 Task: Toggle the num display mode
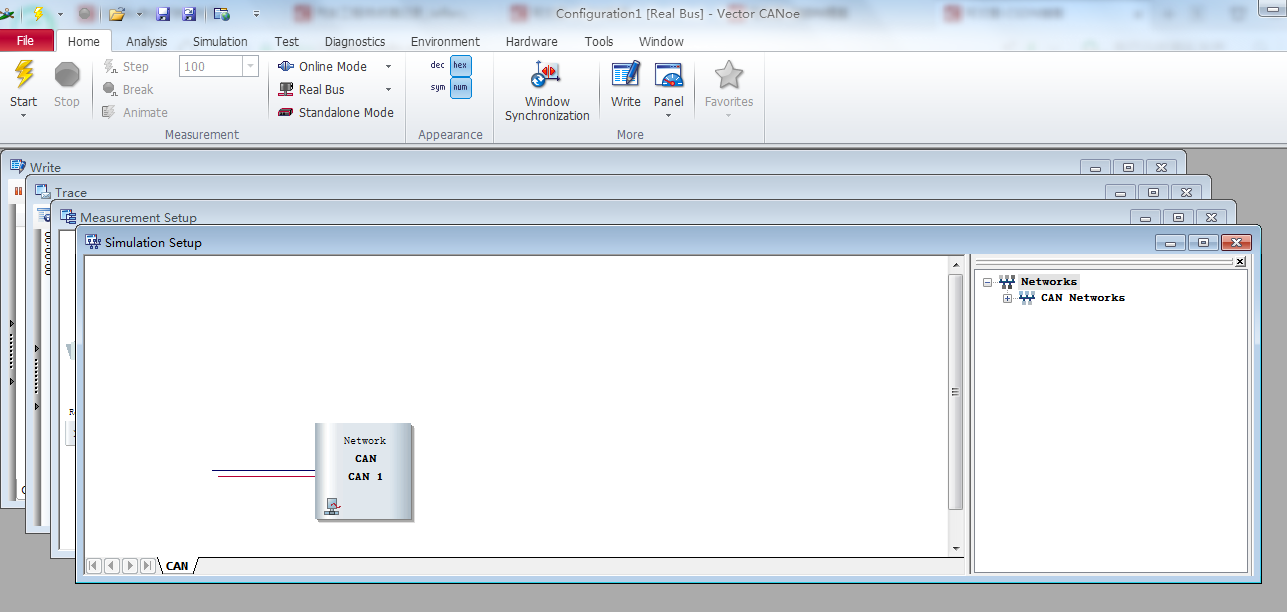(x=460, y=88)
